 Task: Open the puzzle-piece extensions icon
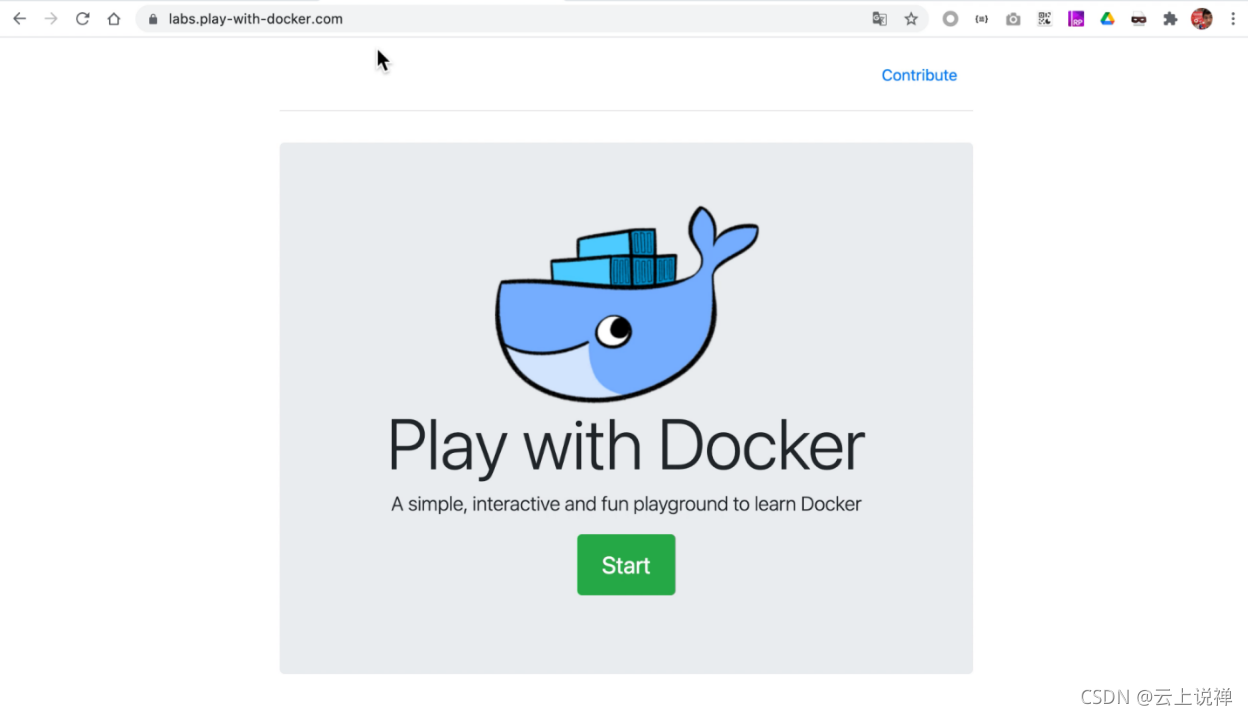[x=1170, y=18]
